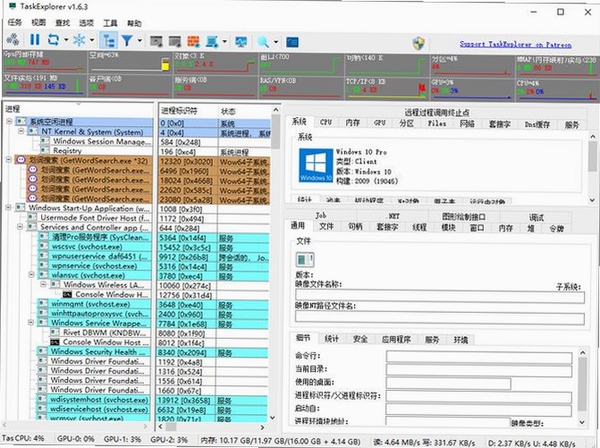The height and width of the screenshot is (448, 600).
Task: Switch to the 环境 sub-tab
Action: click(x=461, y=339)
